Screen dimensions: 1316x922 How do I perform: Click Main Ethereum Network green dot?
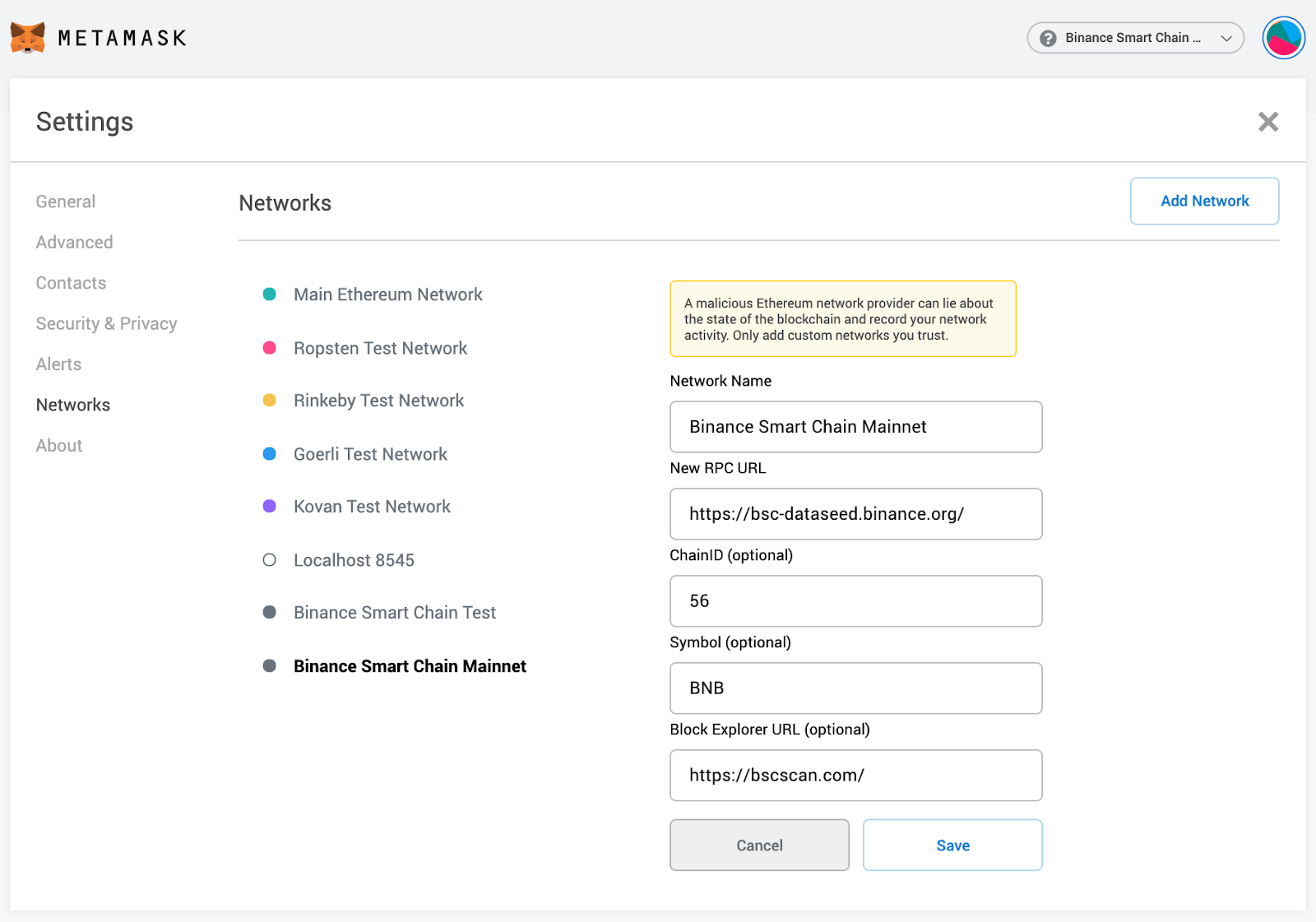[269, 294]
